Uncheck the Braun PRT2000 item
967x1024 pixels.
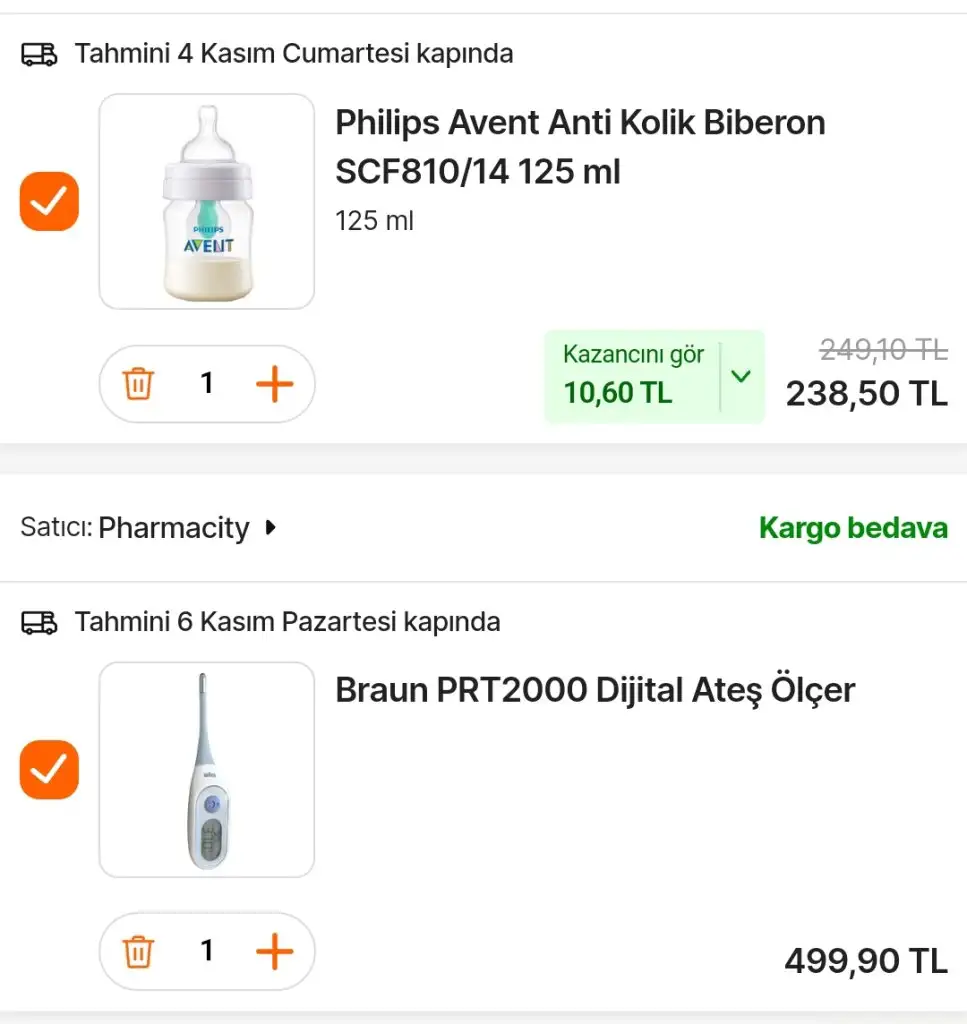tap(49, 769)
